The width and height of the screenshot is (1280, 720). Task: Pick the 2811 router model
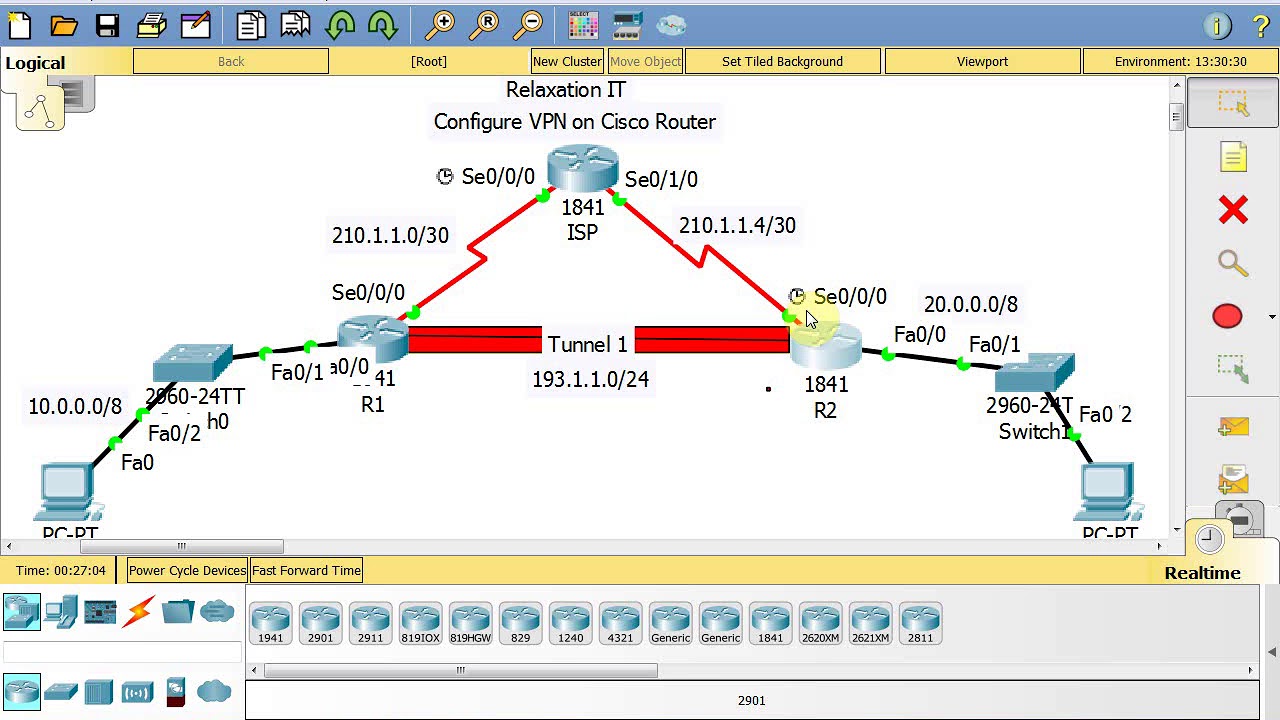point(920,622)
